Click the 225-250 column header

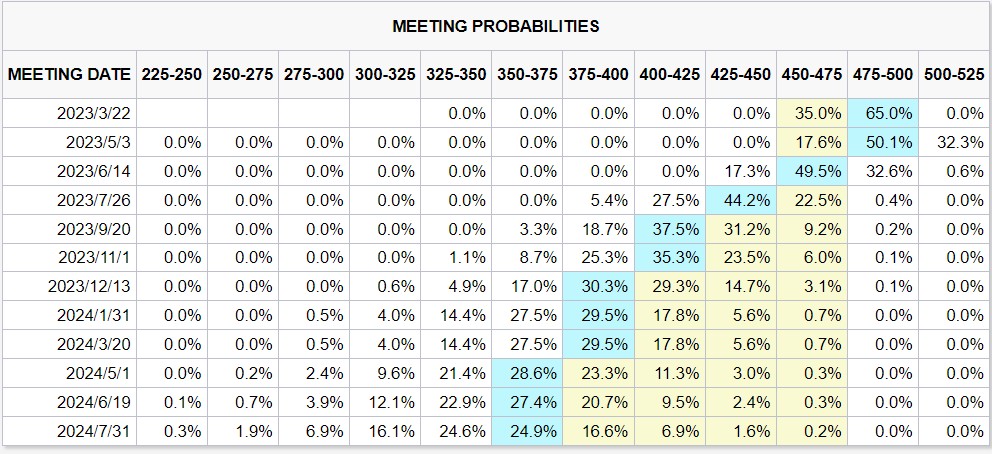tap(171, 75)
